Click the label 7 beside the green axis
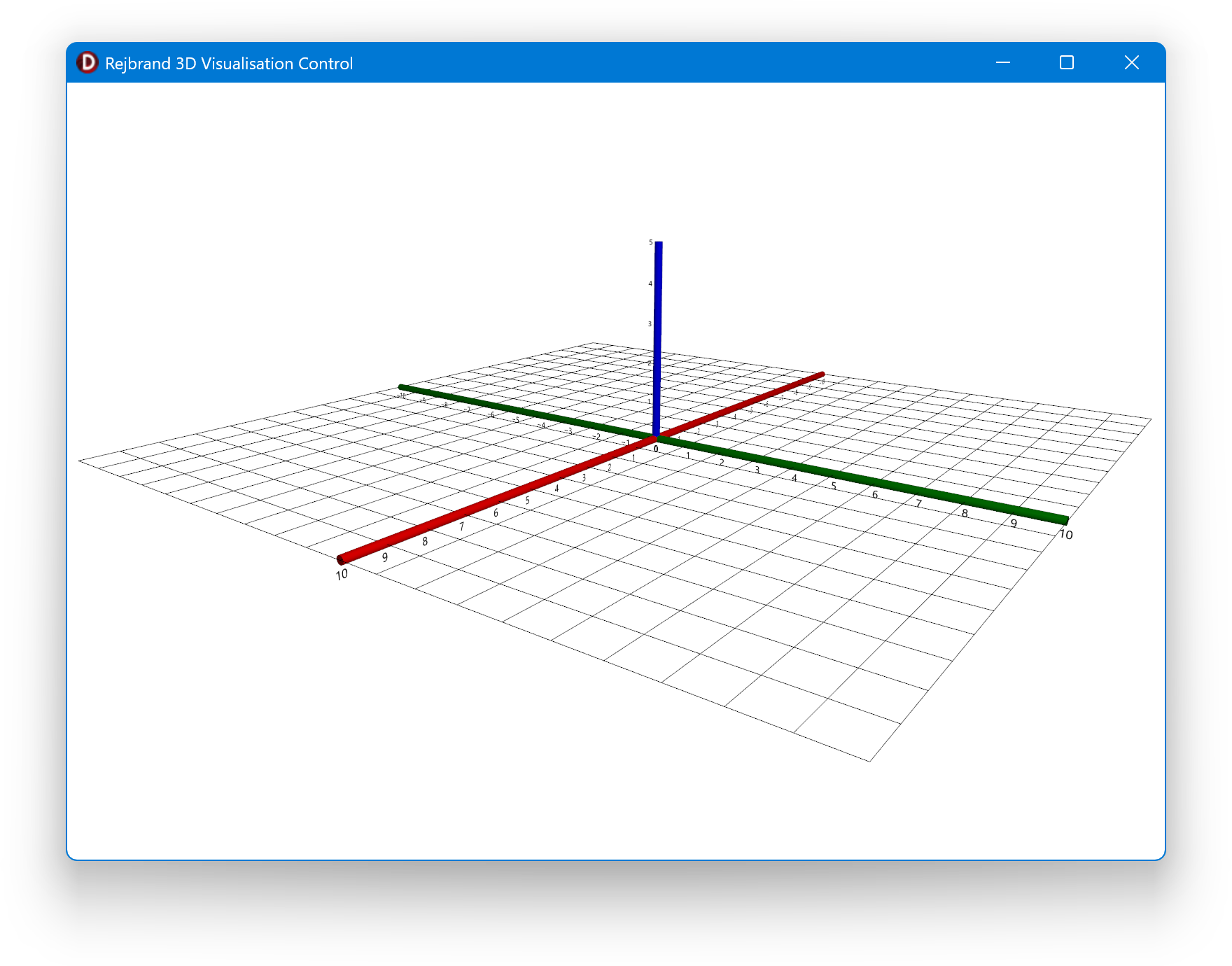Screen dimensions: 1232x966 [x=918, y=503]
